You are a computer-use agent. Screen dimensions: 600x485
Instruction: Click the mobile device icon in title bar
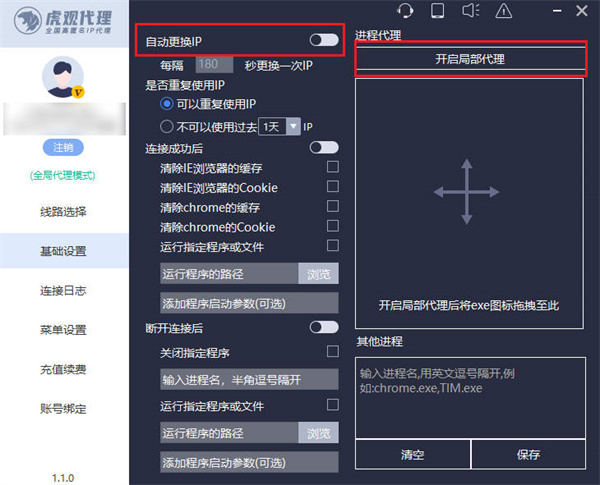click(x=437, y=11)
